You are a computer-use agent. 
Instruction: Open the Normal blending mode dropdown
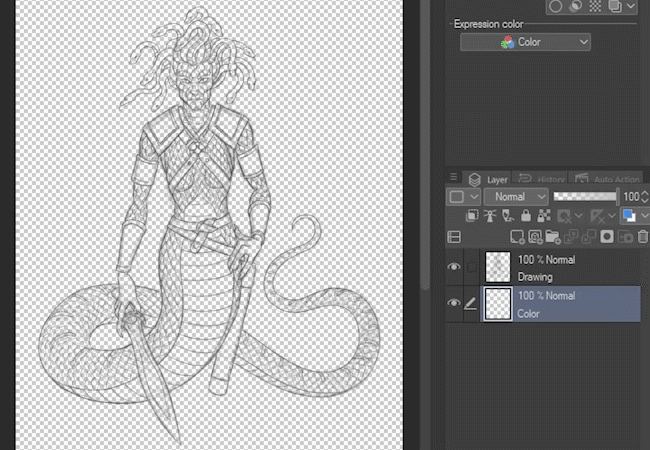(516, 196)
